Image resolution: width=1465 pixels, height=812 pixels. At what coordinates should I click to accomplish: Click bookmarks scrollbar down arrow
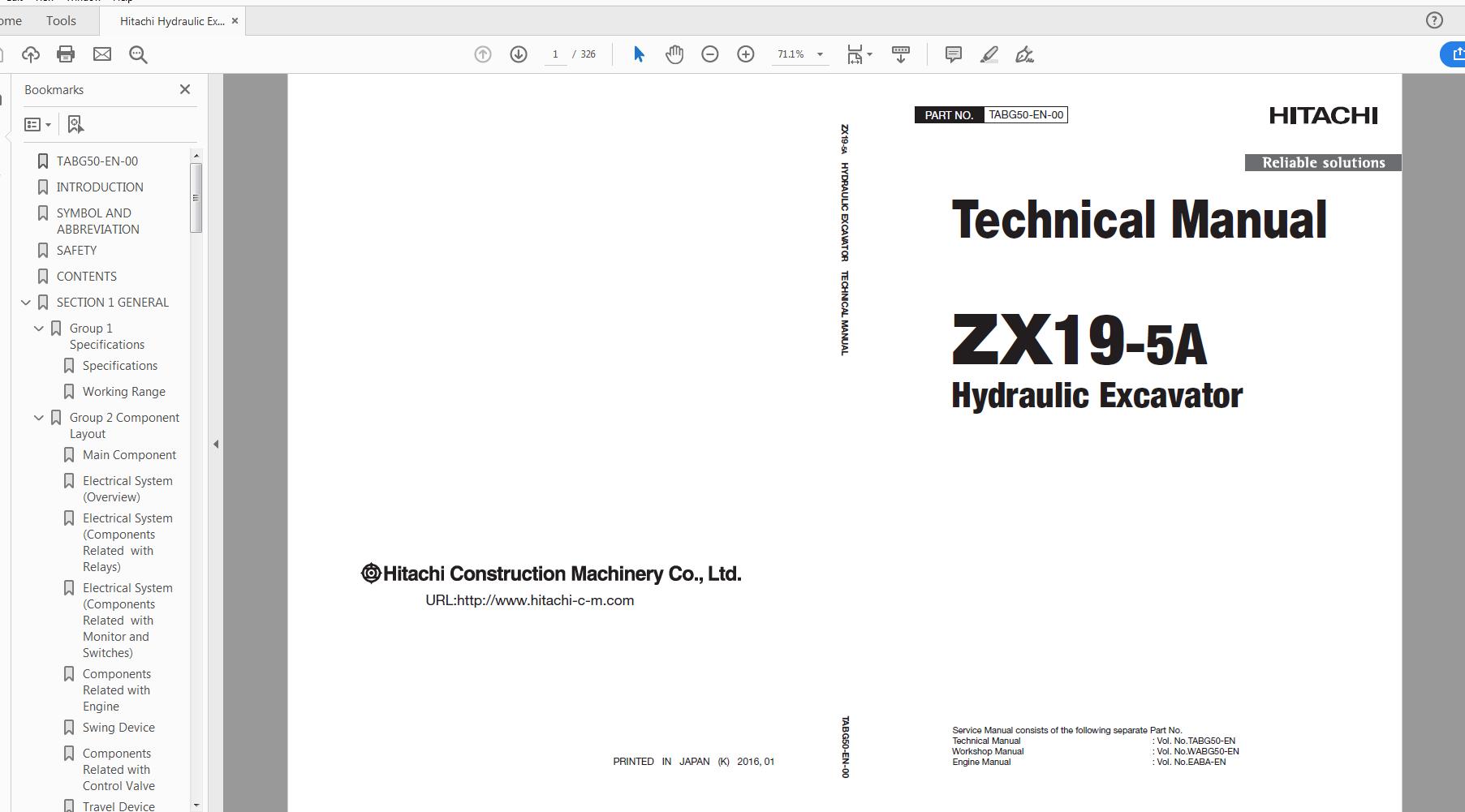[196, 805]
